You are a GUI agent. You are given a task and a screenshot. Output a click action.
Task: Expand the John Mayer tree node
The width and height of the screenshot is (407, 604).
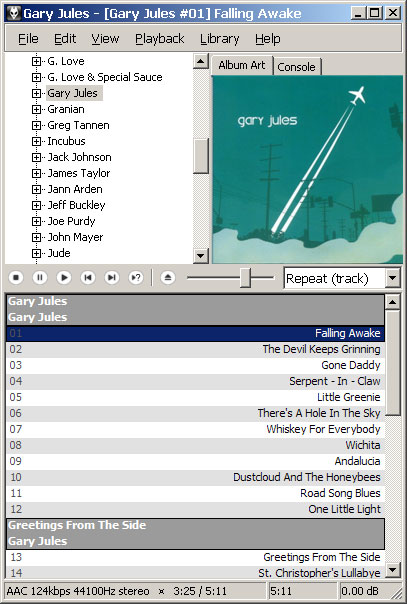click(x=36, y=237)
